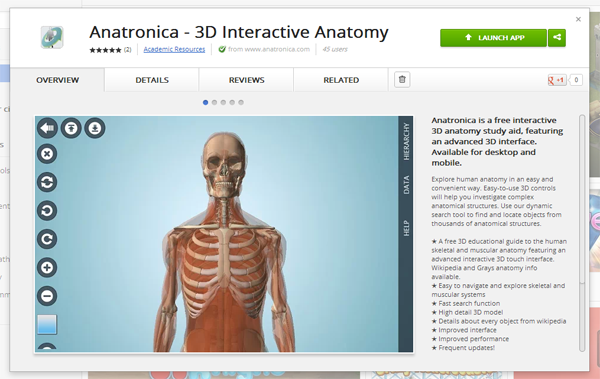
Task: Click the rotate clockwise icon
Action: pyautogui.click(x=47, y=239)
